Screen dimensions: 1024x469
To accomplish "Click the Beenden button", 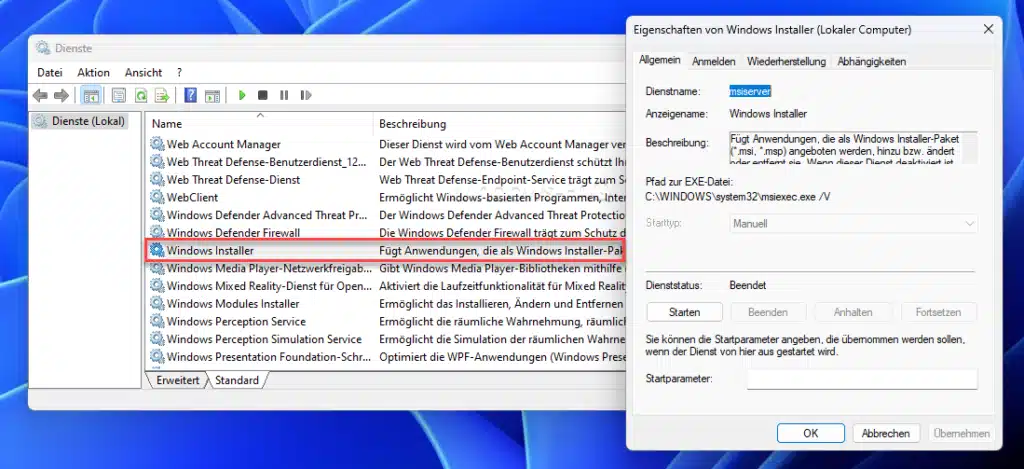I will (768, 312).
